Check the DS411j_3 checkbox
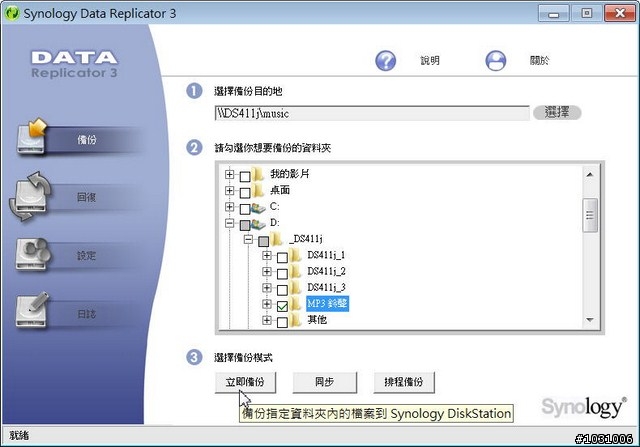 [x=282, y=290]
